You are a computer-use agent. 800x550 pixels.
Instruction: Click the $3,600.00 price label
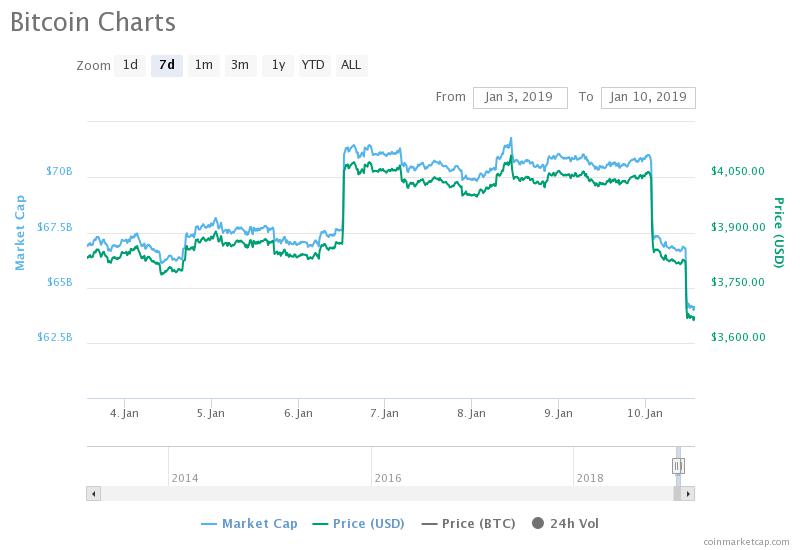coord(738,337)
